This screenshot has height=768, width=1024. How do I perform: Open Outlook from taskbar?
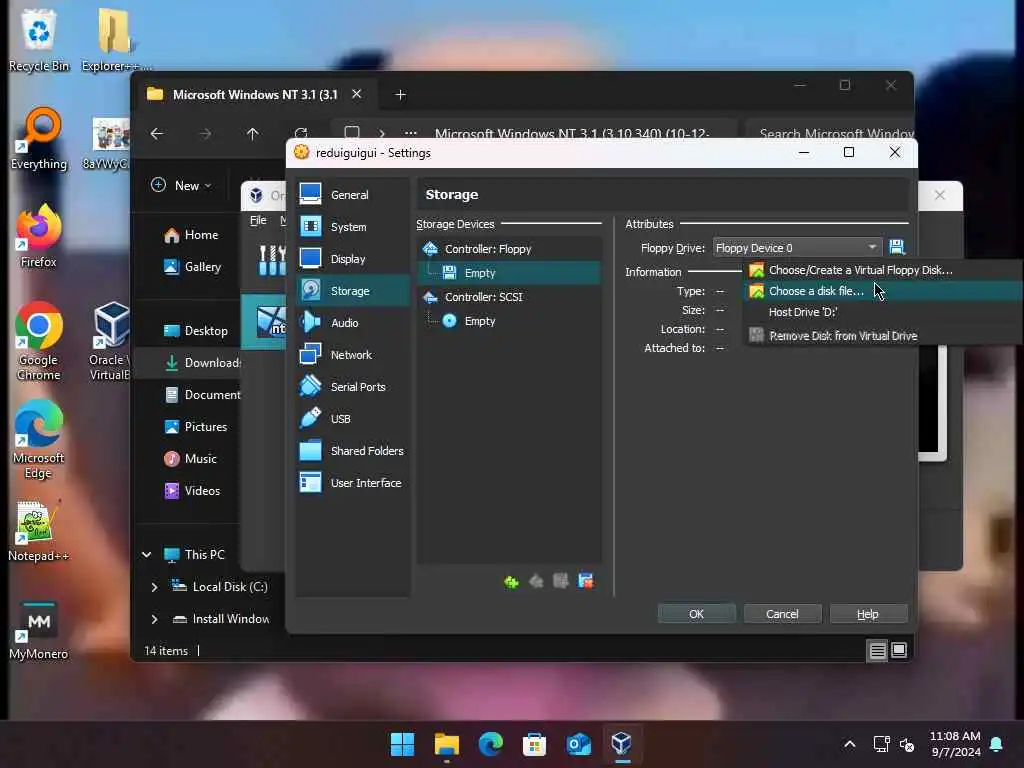[579, 744]
